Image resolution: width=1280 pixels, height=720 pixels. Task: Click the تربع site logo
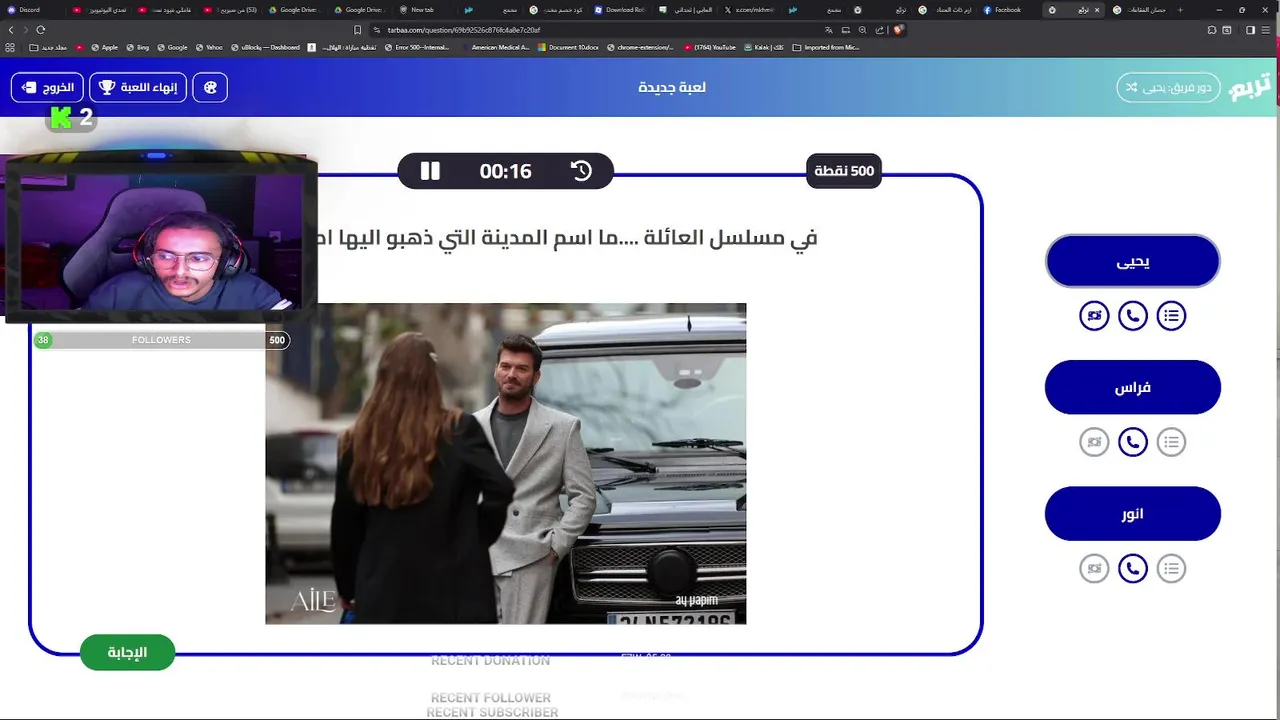(1250, 87)
